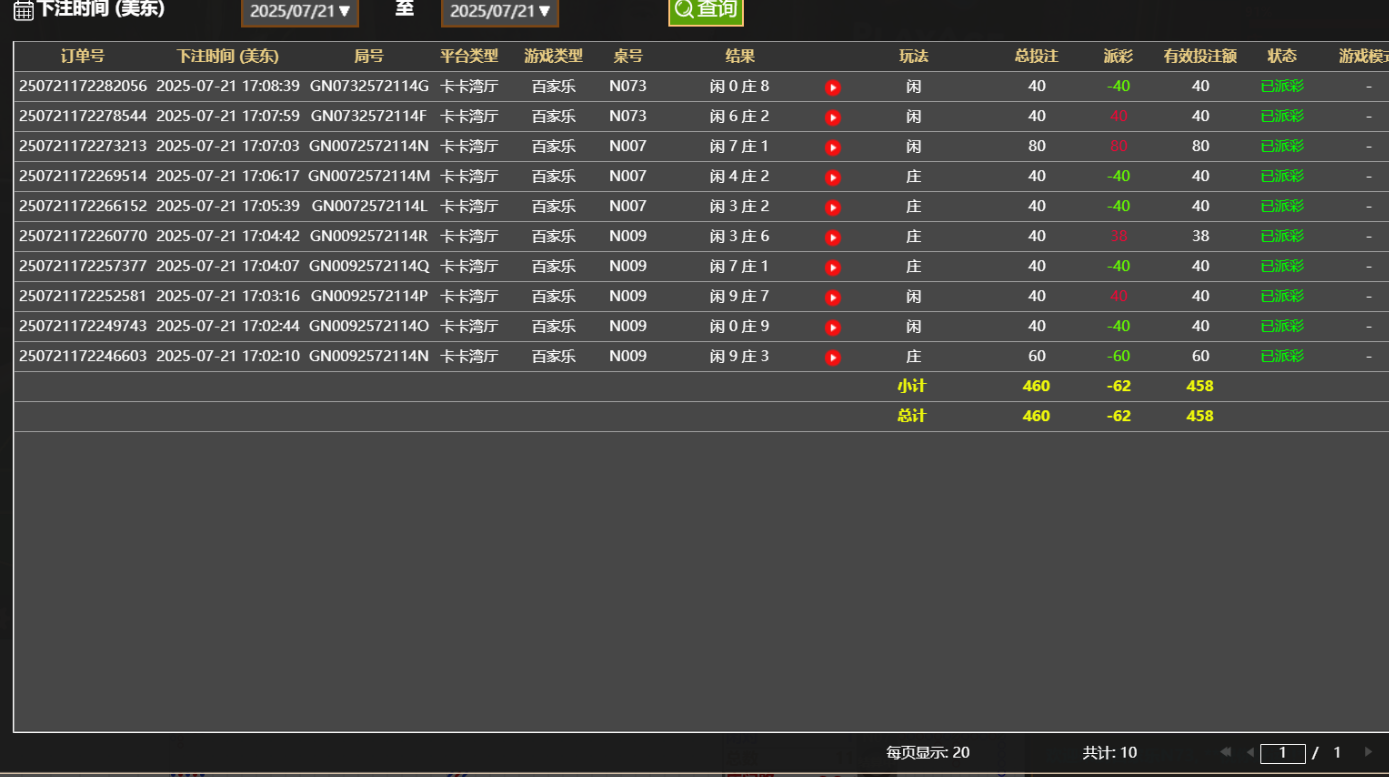Play replay of round GN0092572114P
Image resolution: width=1389 pixels, height=777 pixels.
coord(832,296)
